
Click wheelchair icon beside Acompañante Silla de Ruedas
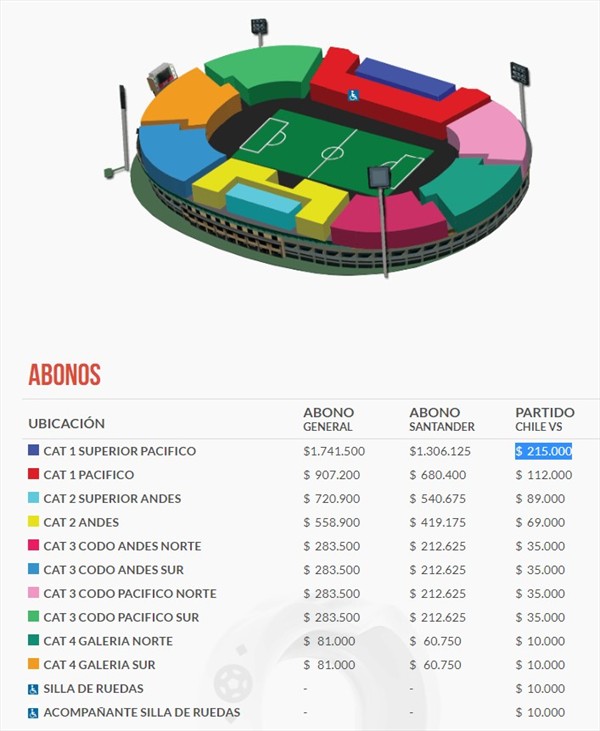[x=34, y=713]
